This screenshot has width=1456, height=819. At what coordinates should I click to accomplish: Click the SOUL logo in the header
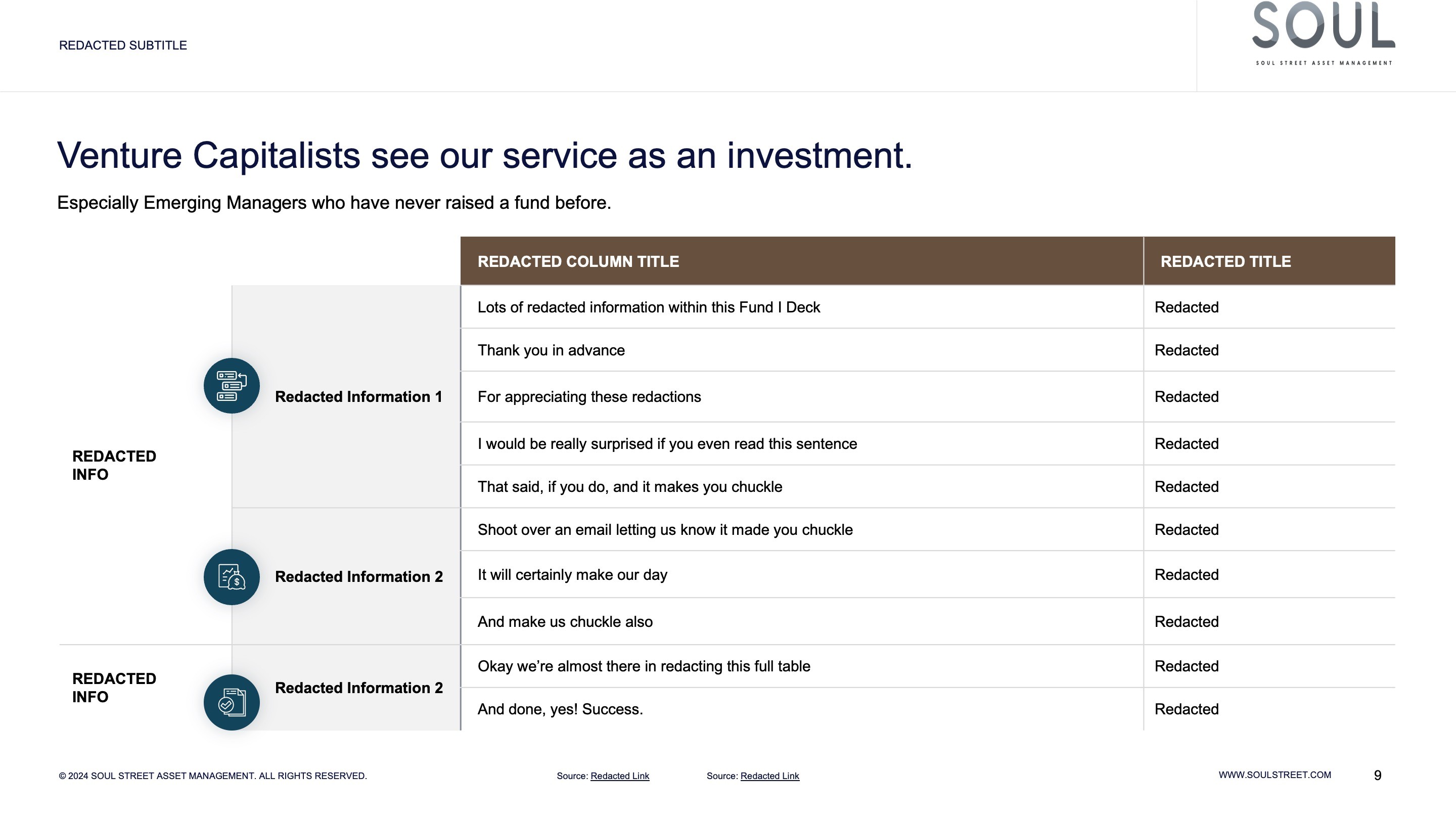[1324, 33]
